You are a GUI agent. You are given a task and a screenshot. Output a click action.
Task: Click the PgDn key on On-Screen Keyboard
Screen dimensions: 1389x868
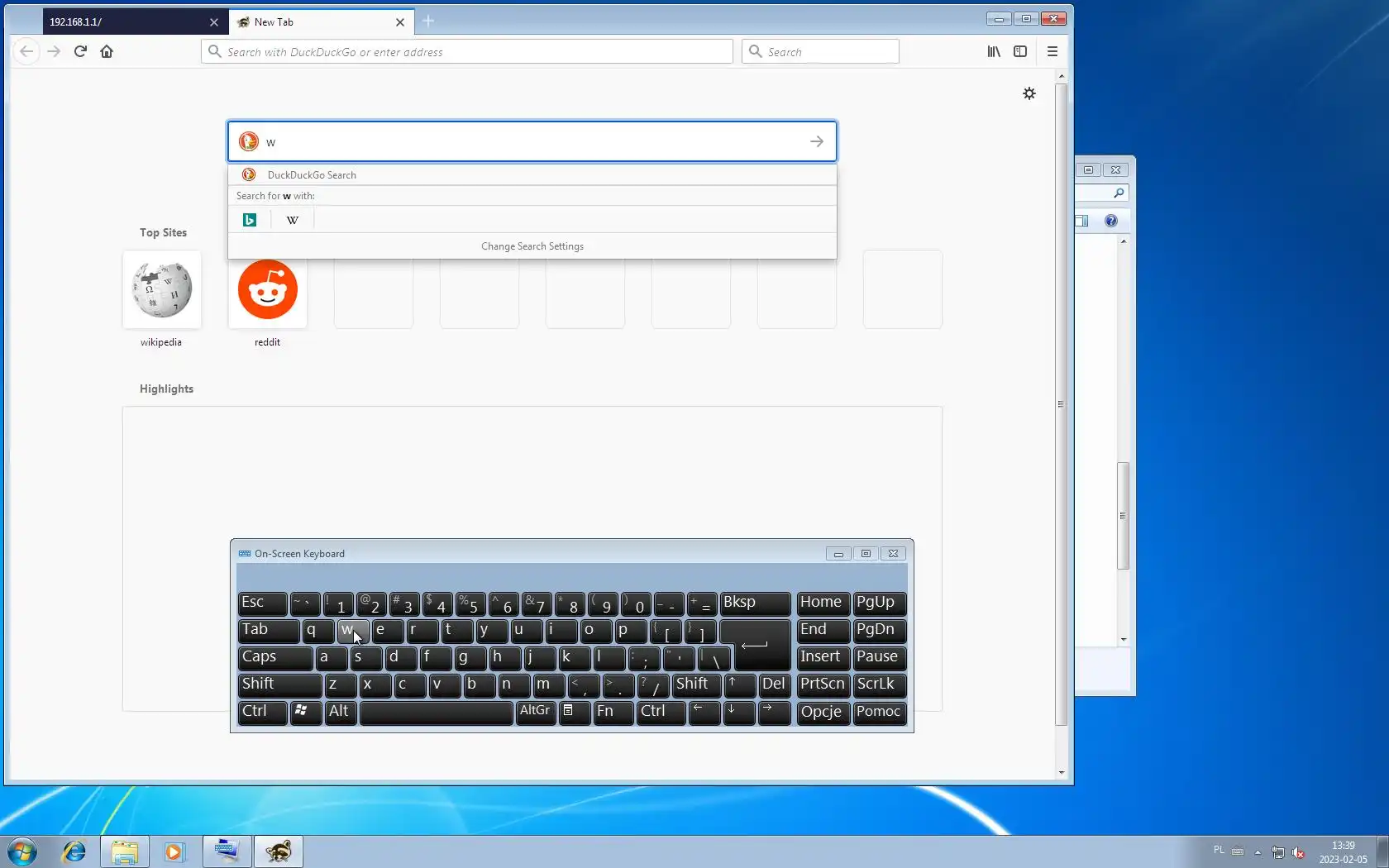(880, 631)
